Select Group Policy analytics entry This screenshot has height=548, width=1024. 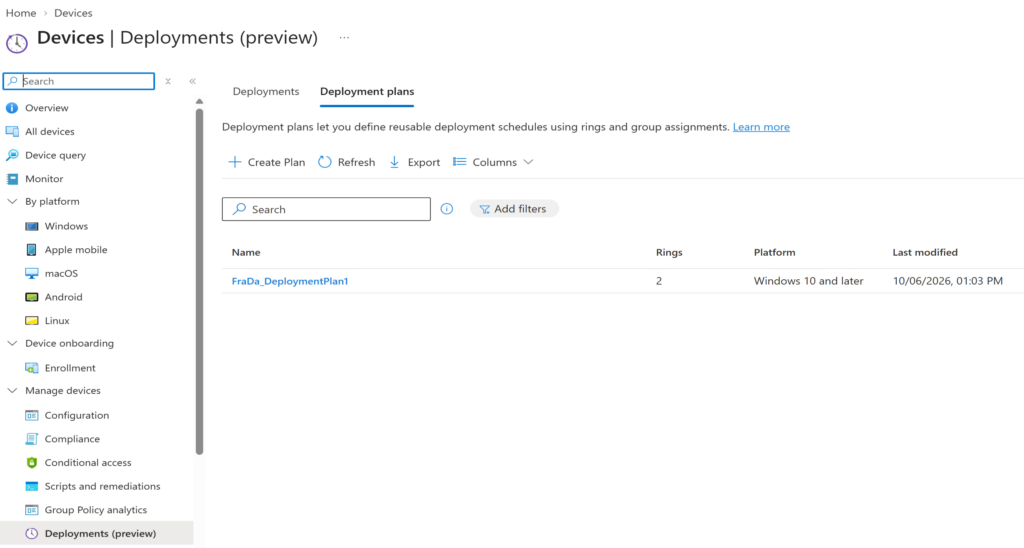[96, 509]
